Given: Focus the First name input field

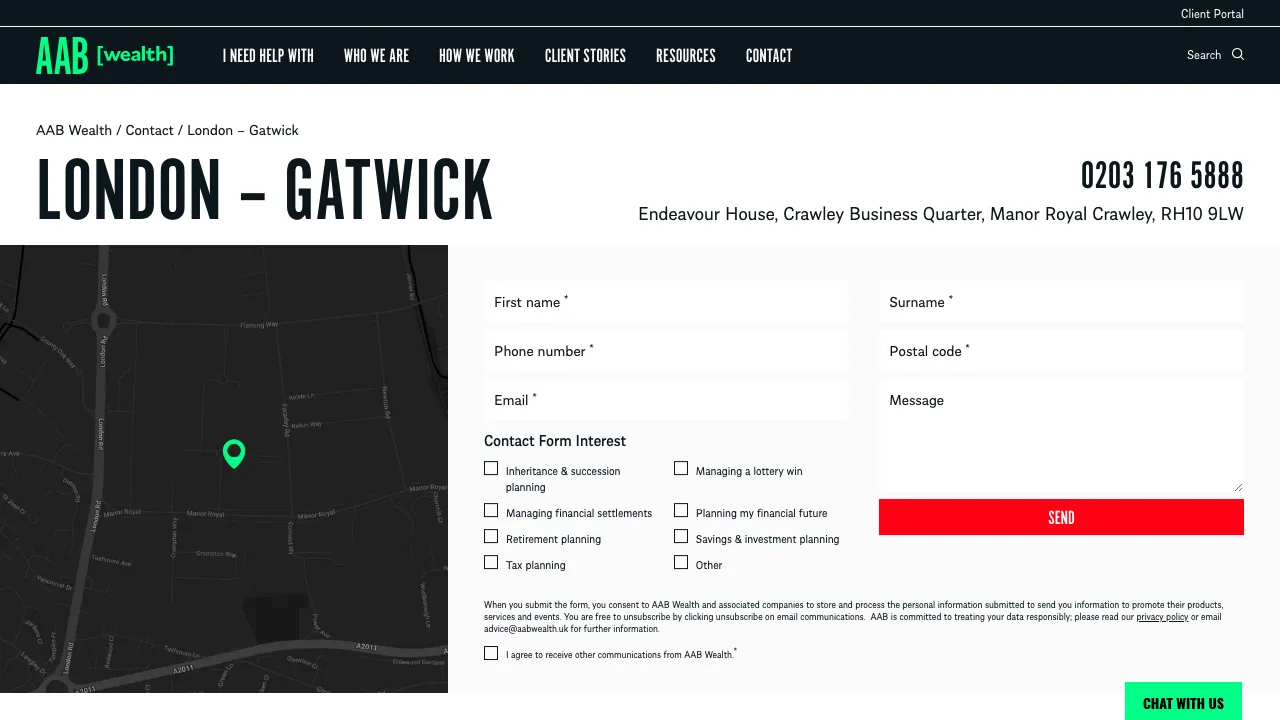Looking at the screenshot, I should [x=666, y=302].
